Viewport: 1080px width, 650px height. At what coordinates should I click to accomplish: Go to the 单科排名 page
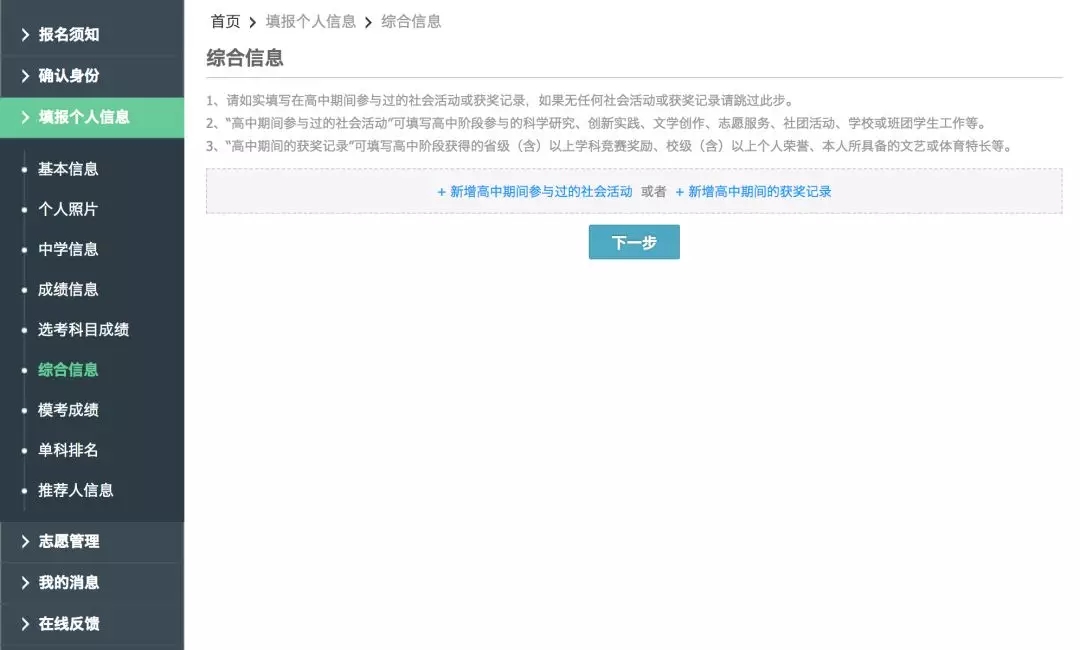pos(68,450)
